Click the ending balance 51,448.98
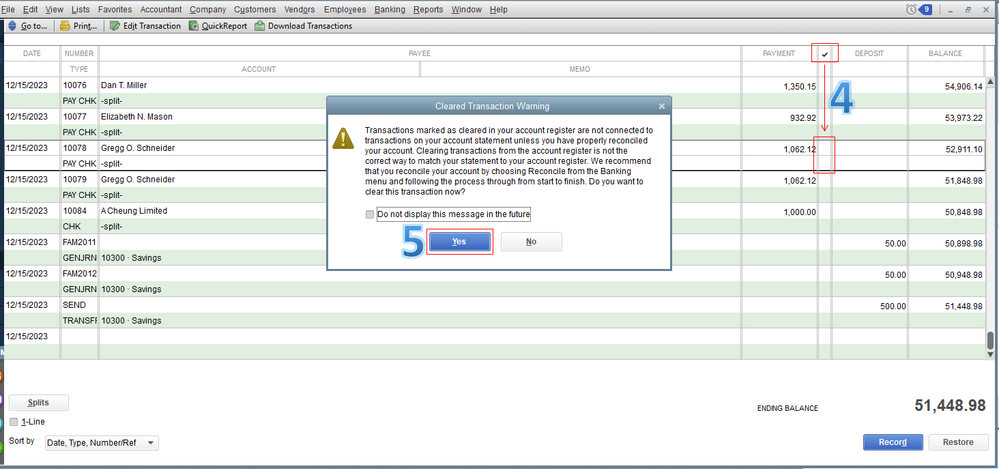 pyautogui.click(x=950, y=406)
